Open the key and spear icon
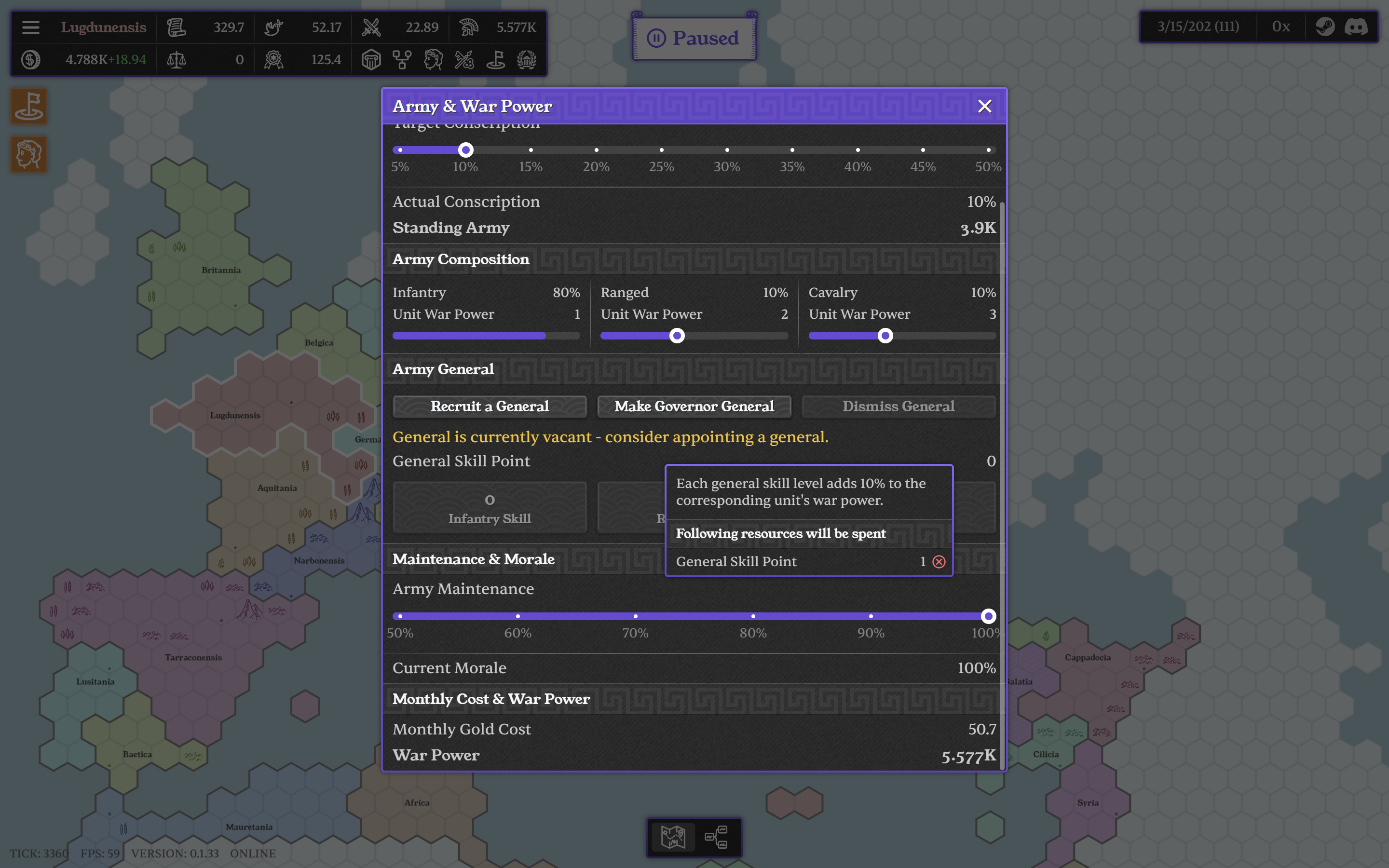 (x=464, y=60)
